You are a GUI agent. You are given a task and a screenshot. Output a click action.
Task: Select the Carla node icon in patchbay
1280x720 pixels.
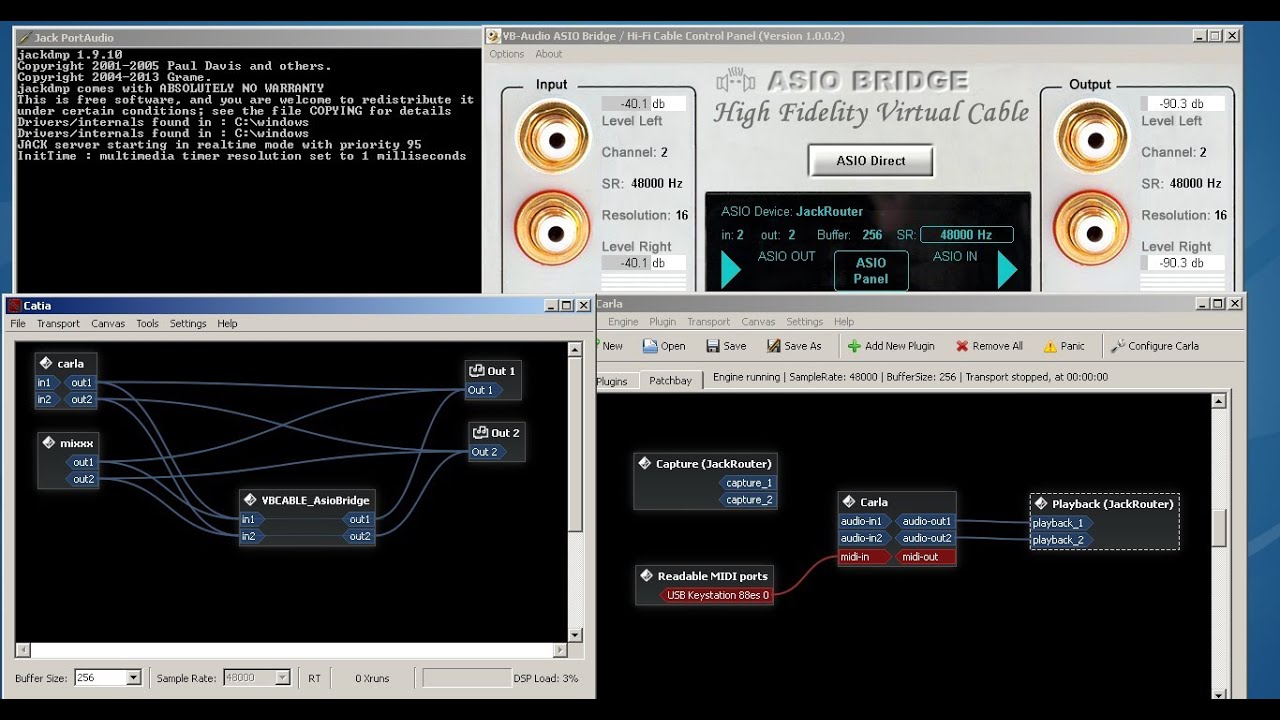849,502
